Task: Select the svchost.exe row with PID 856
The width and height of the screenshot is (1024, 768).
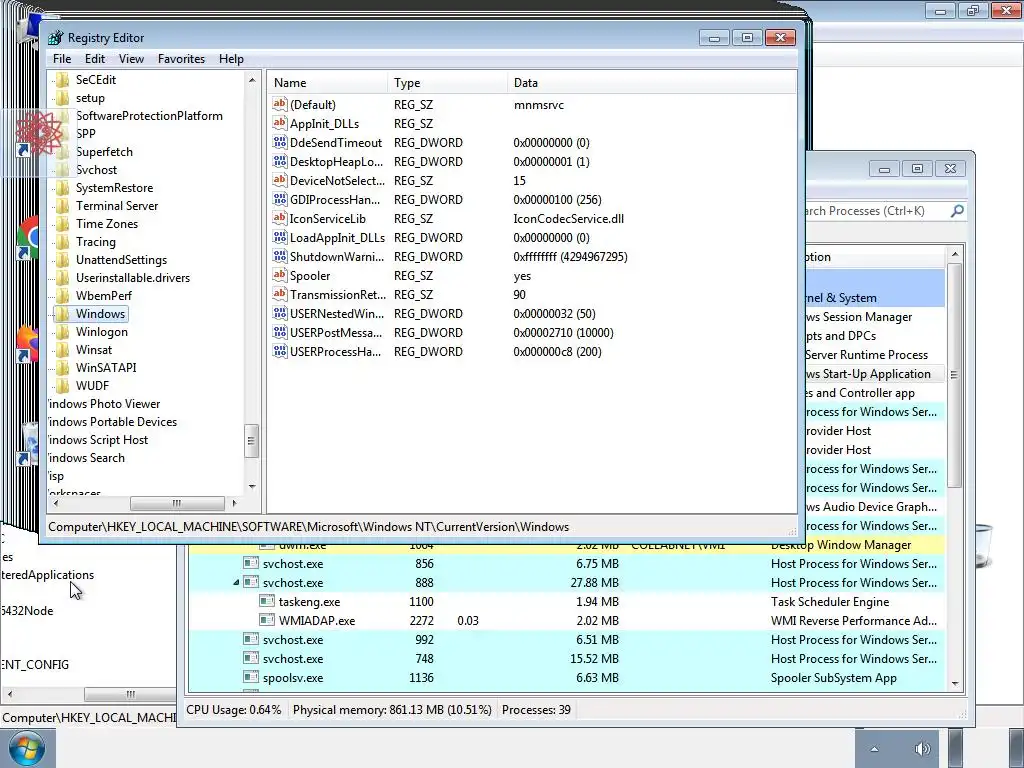Action: click(x=567, y=564)
